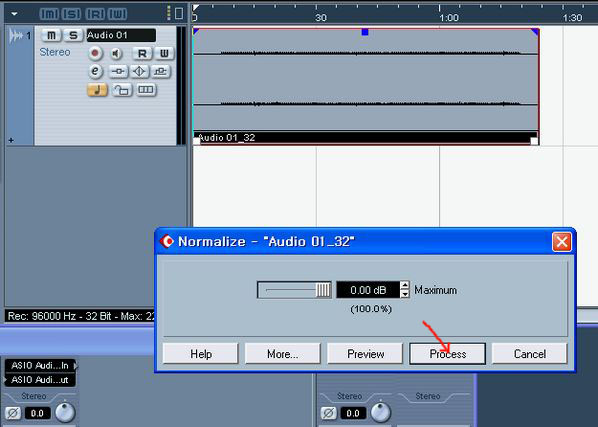Toggle the Monitor speaker button
598x427 pixels.
coord(116,54)
